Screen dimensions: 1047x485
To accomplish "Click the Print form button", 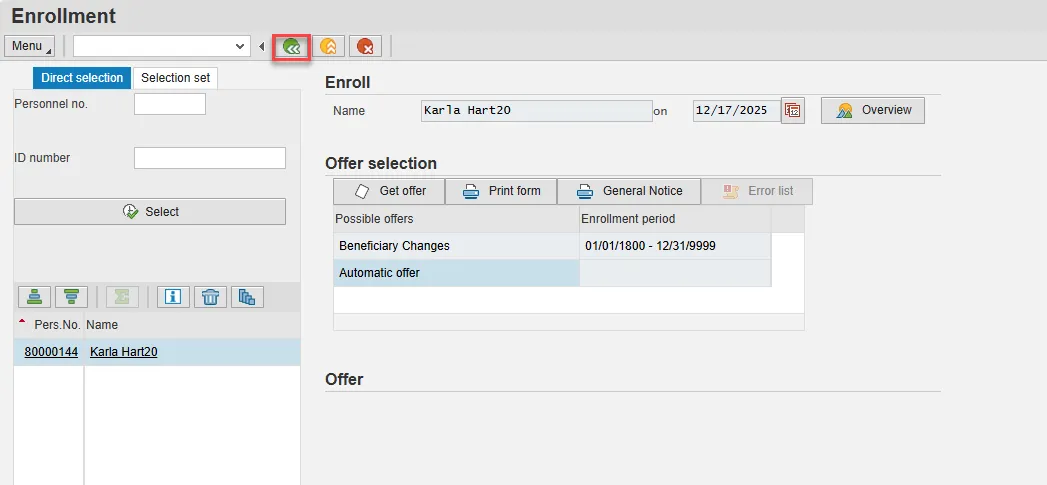I will click(501, 191).
